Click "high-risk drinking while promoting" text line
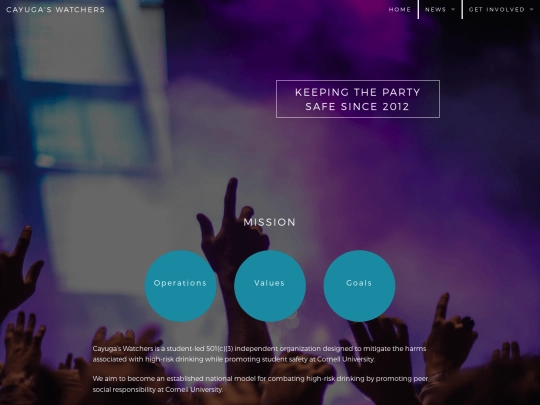Viewport: 540px width, 405px height. pyautogui.click(x=204, y=359)
